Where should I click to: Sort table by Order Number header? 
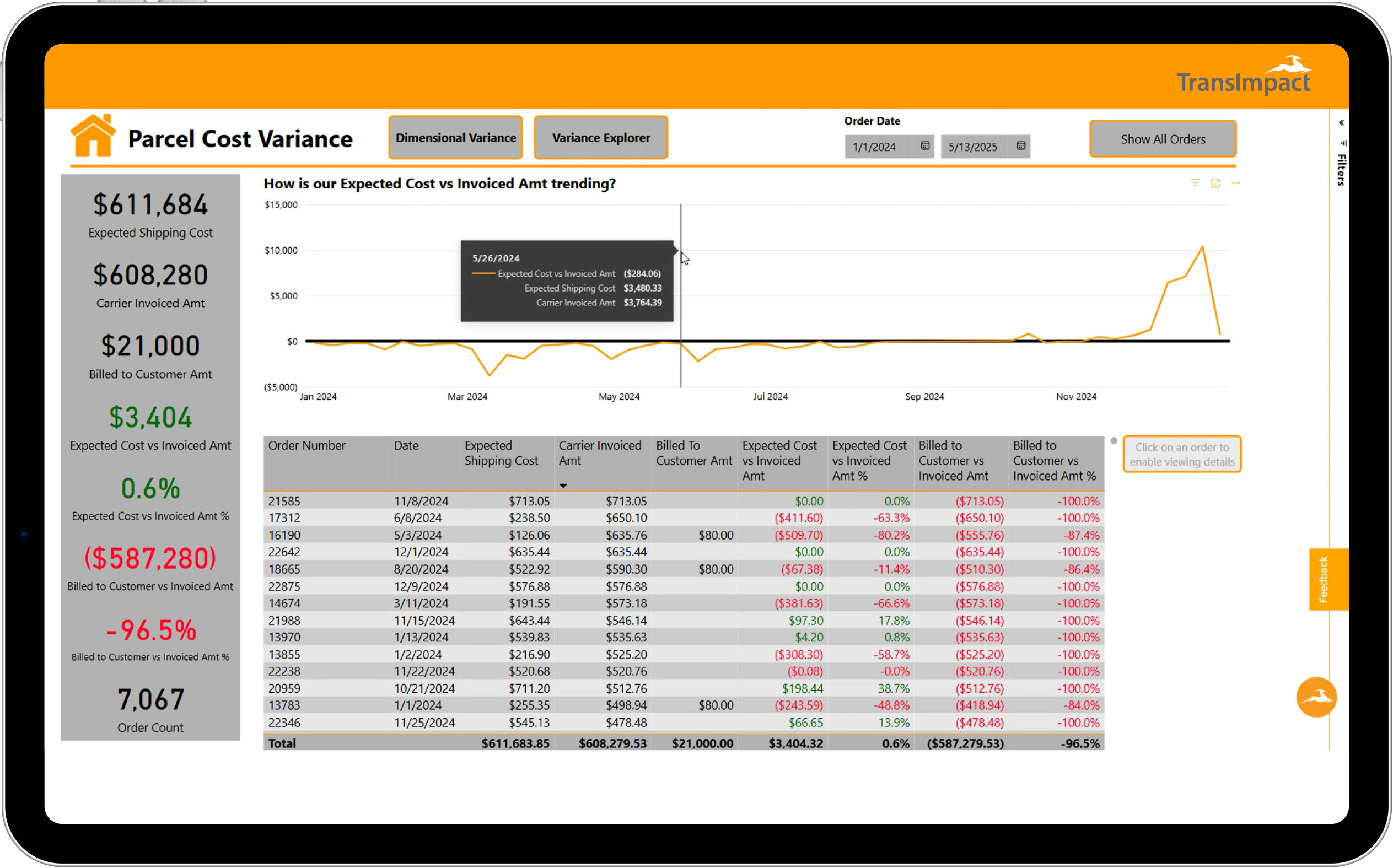tap(306, 445)
